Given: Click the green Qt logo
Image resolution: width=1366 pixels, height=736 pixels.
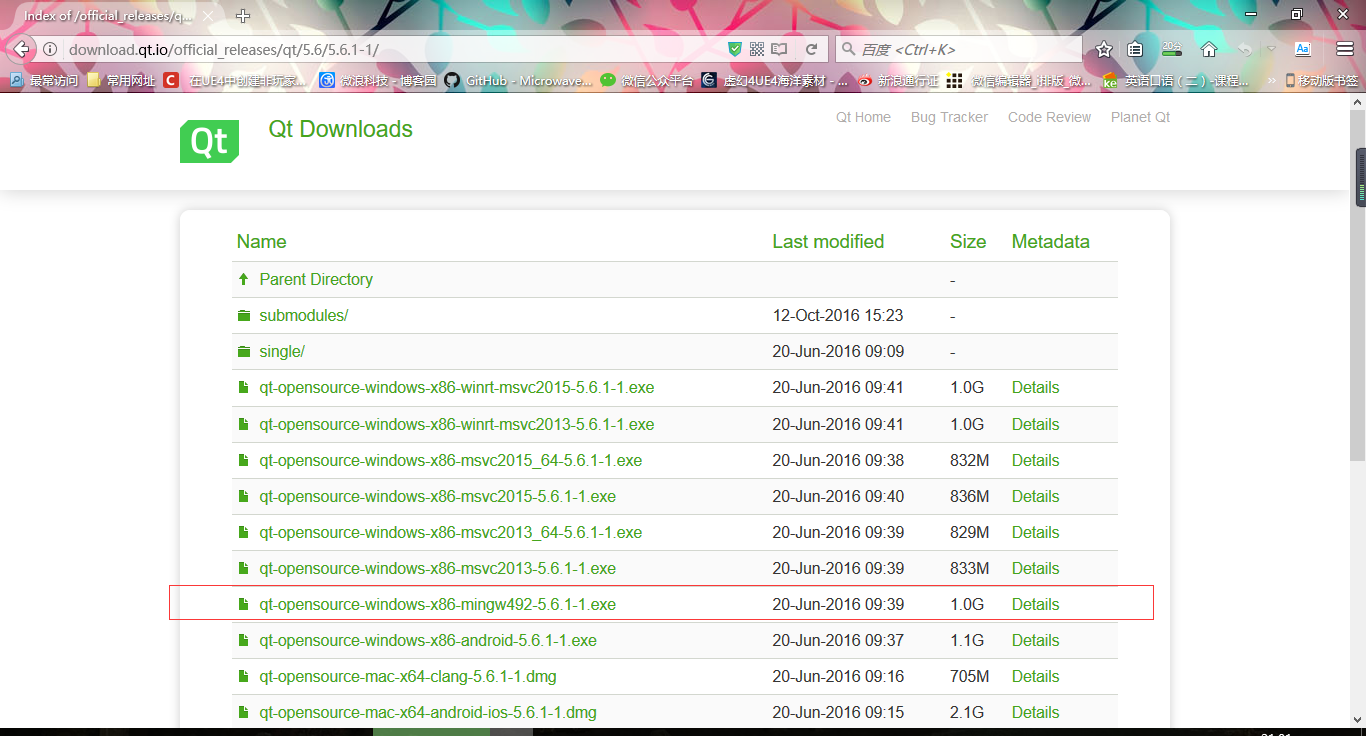Looking at the screenshot, I should [209, 141].
